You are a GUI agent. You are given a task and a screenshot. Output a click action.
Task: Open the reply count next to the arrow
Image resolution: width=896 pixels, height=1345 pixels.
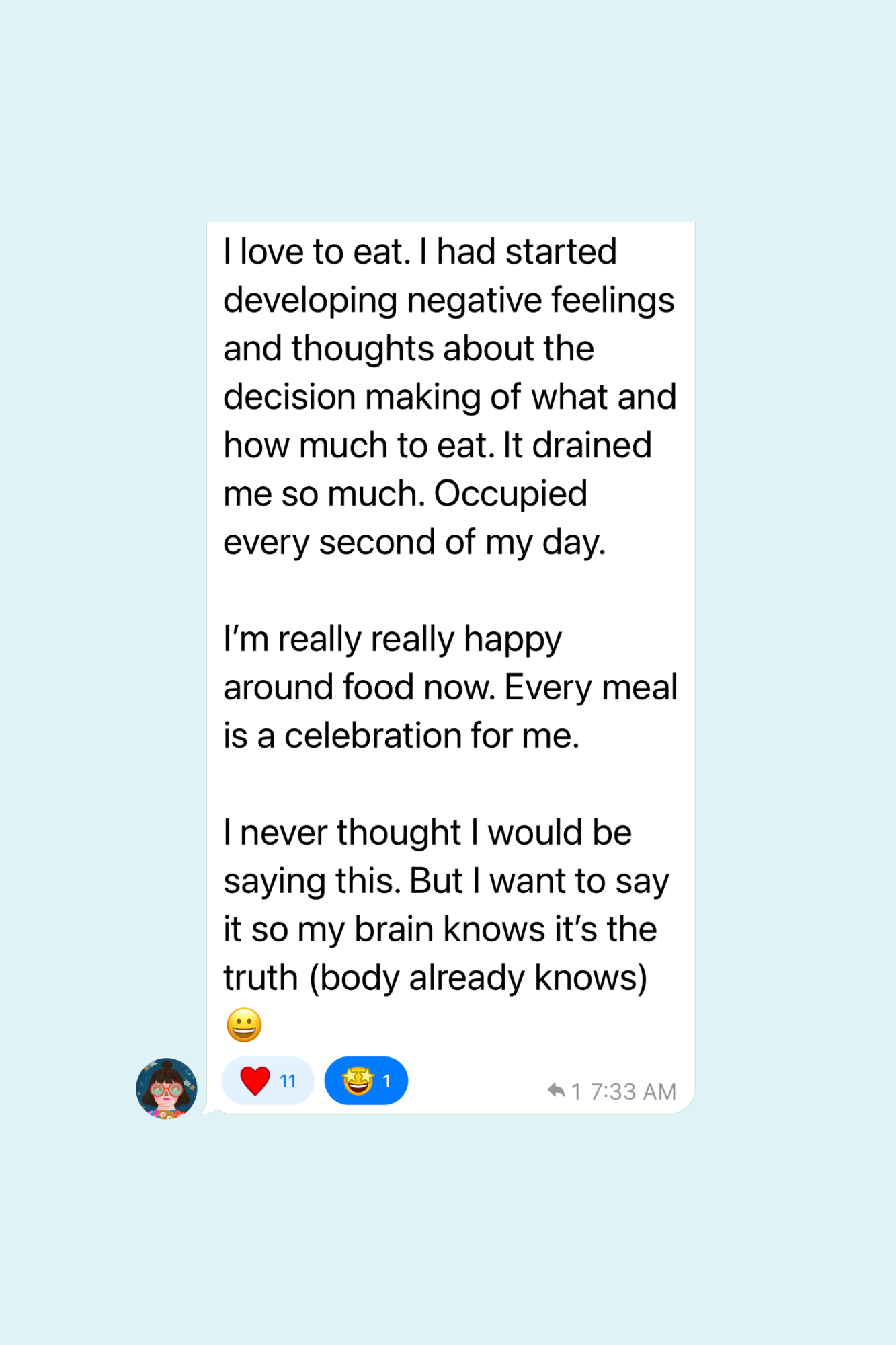pyautogui.click(x=576, y=1091)
